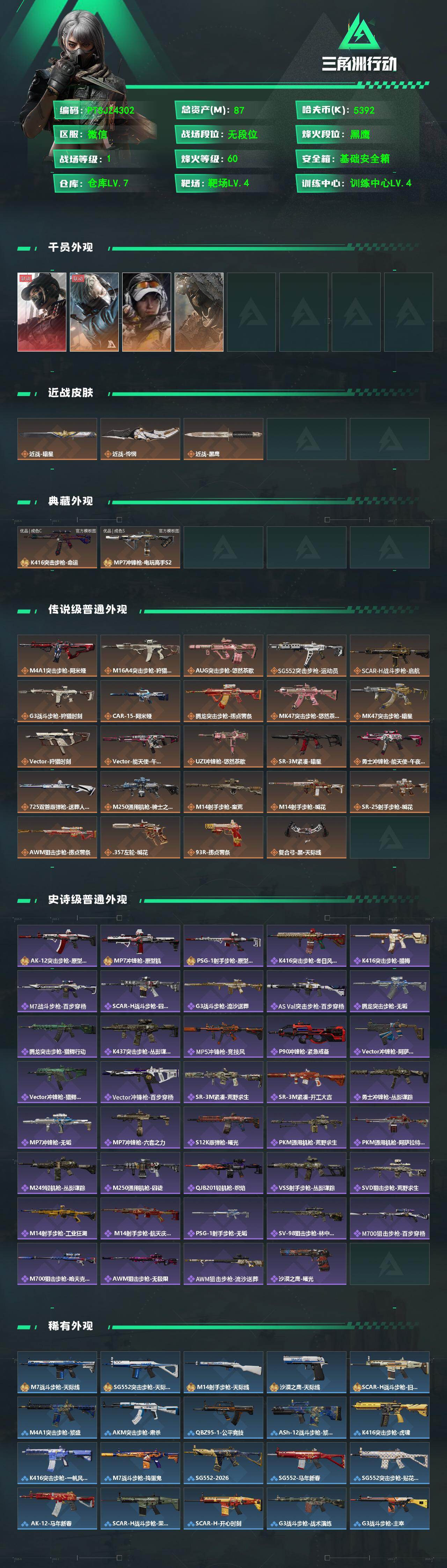This screenshot has width=447, height=1568.
Task: Click the 复合弓-黑-天际线 bow skin
Action: point(307,837)
